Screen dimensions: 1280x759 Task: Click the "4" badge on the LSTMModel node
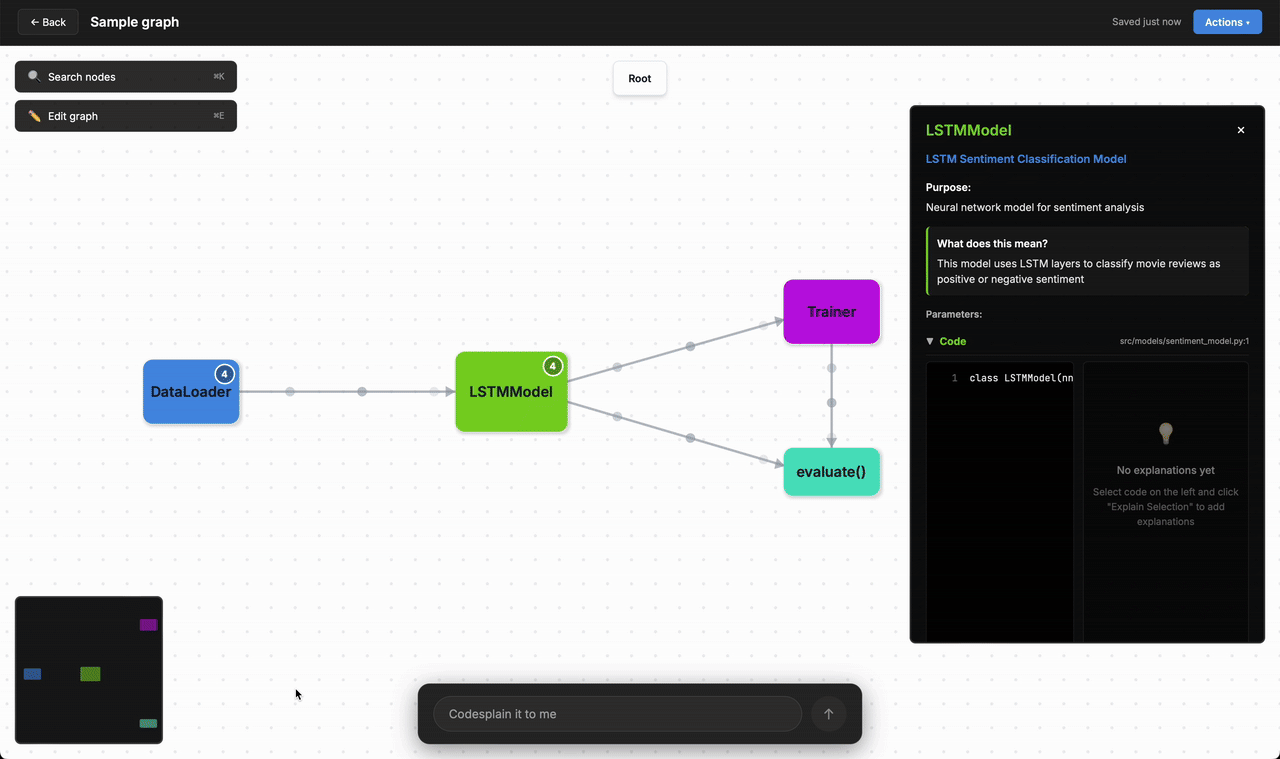pyautogui.click(x=553, y=366)
